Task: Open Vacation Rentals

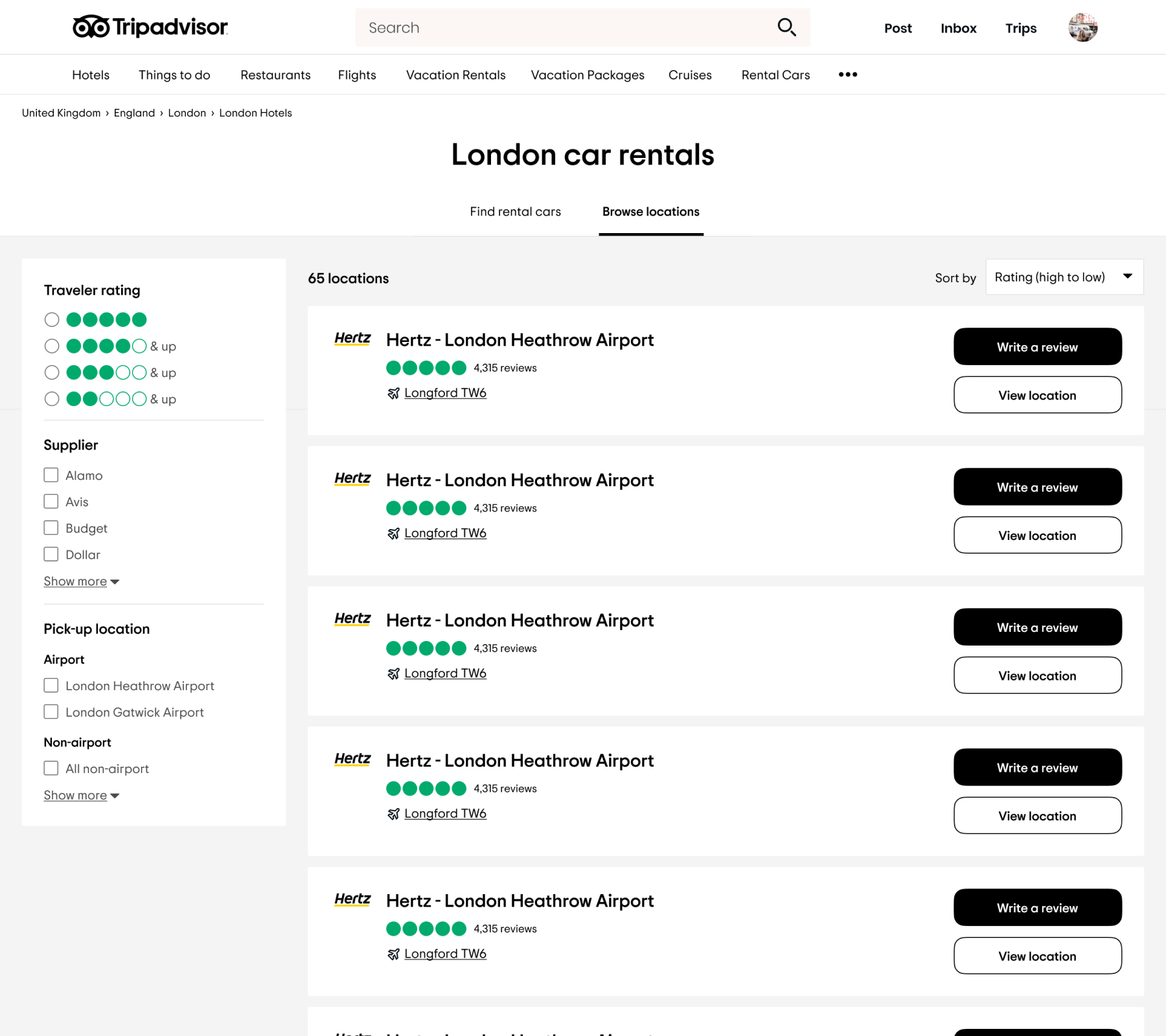Action: [456, 75]
